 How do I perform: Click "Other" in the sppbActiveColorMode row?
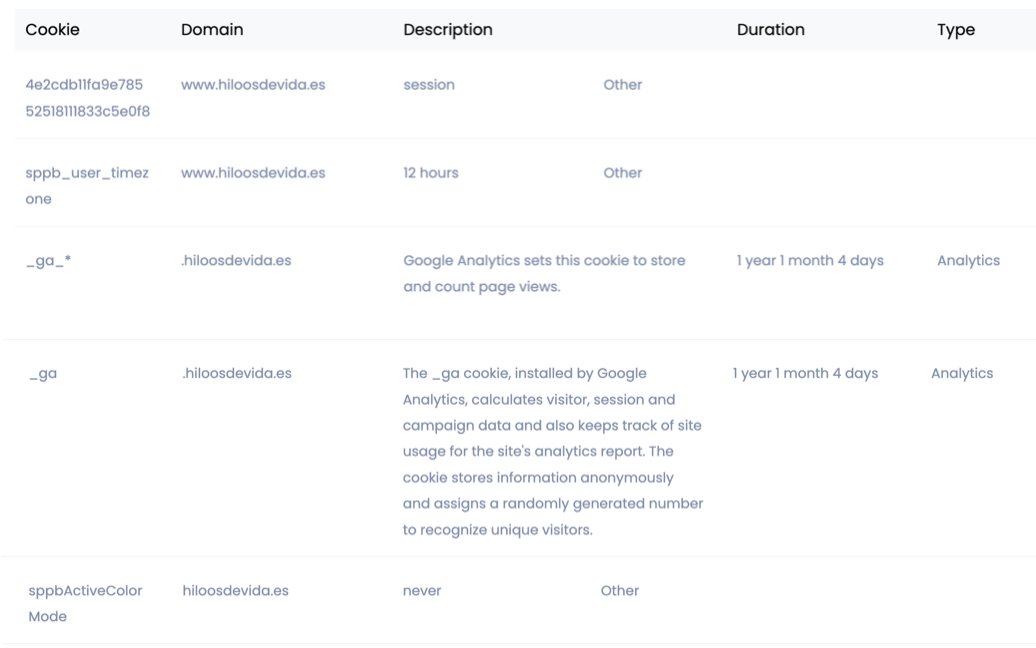pyautogui.click(x=619, y=591)
